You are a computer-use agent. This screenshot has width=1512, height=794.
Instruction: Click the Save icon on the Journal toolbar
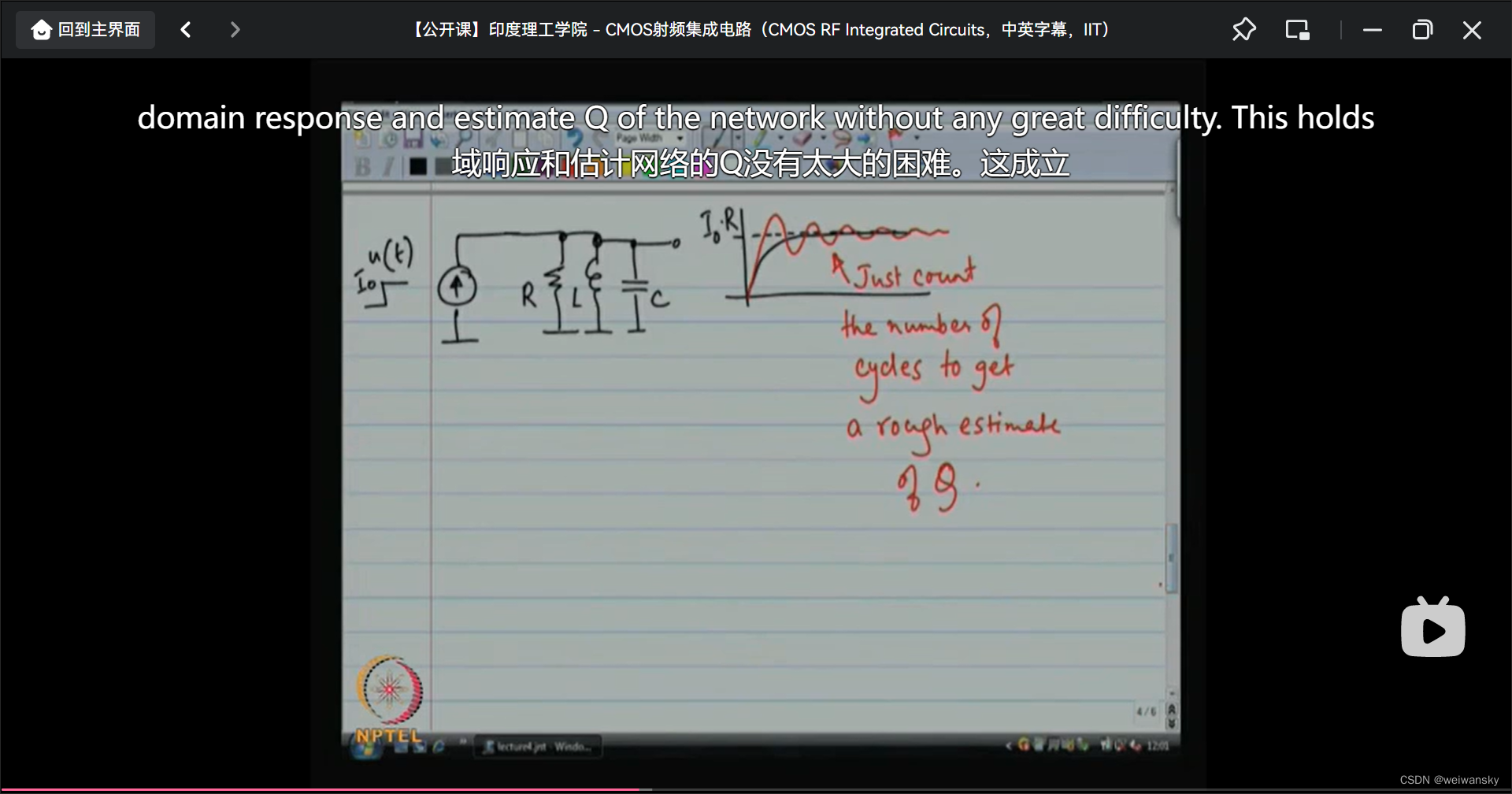413,139
